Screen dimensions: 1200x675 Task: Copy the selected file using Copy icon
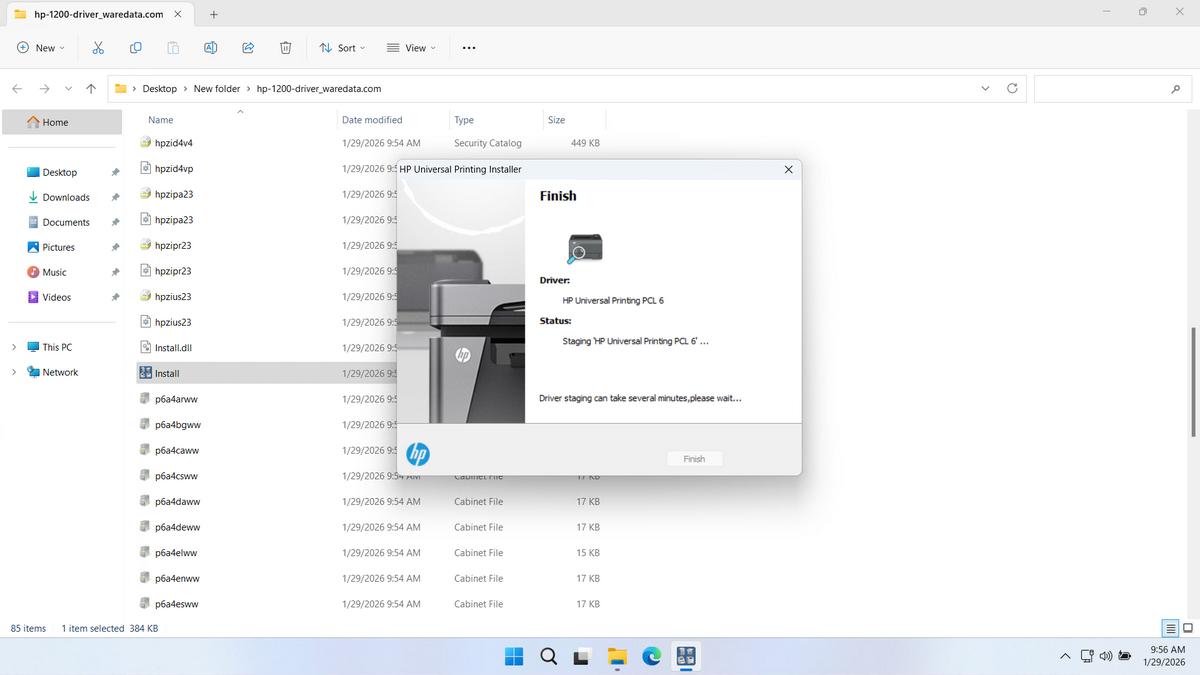(135, 47)
